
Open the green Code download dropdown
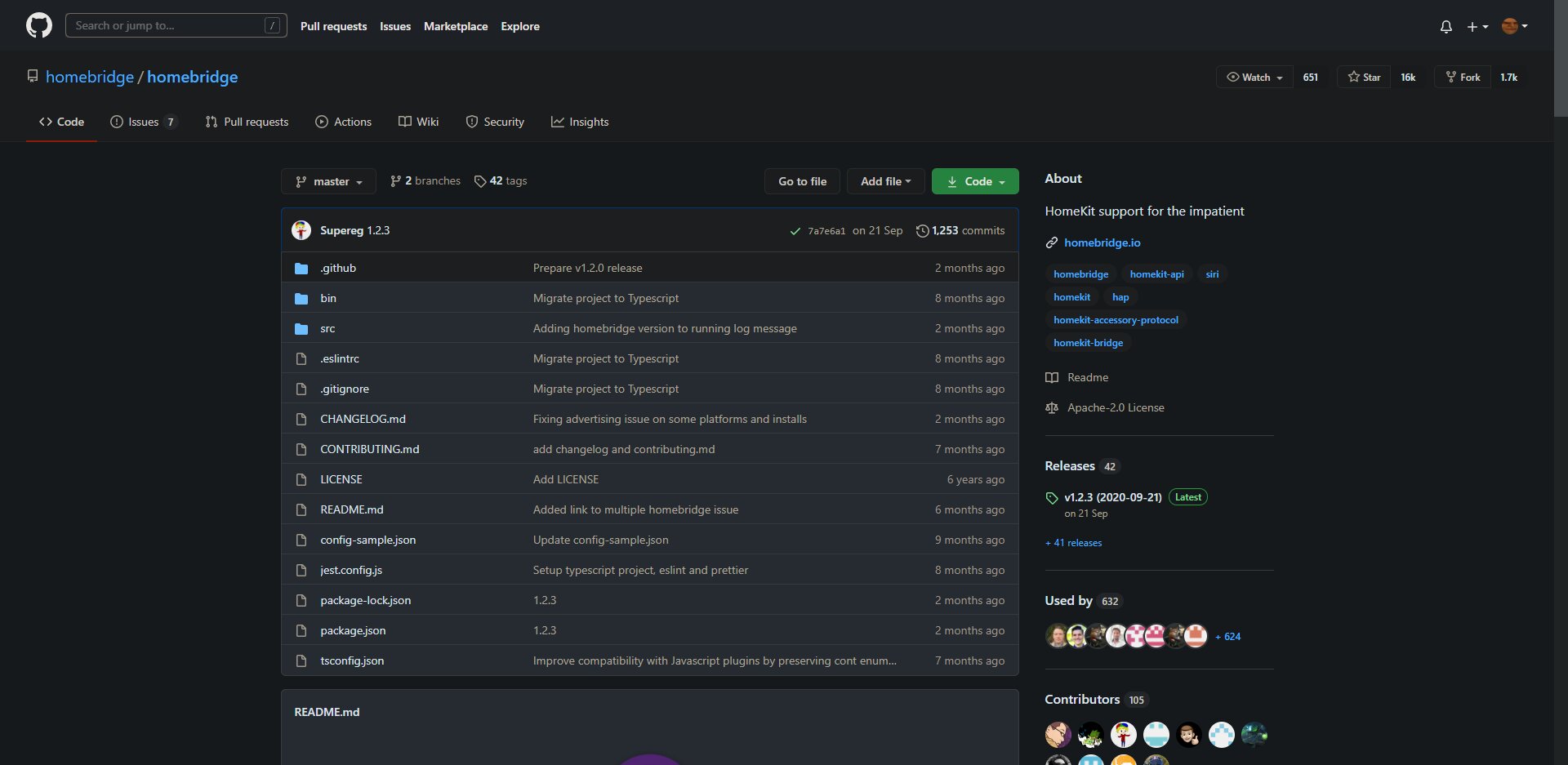point(975,181)
